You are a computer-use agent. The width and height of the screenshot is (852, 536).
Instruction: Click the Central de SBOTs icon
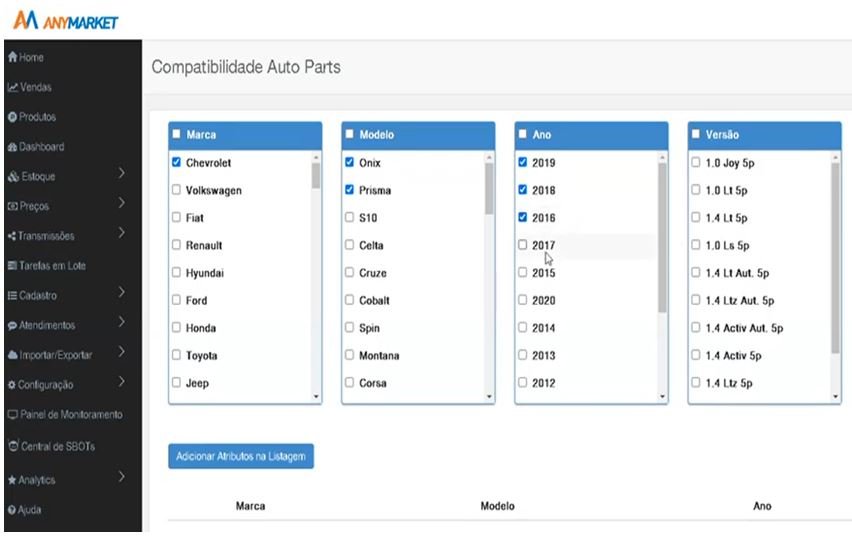pyautogui.click(x=12, y=445)
